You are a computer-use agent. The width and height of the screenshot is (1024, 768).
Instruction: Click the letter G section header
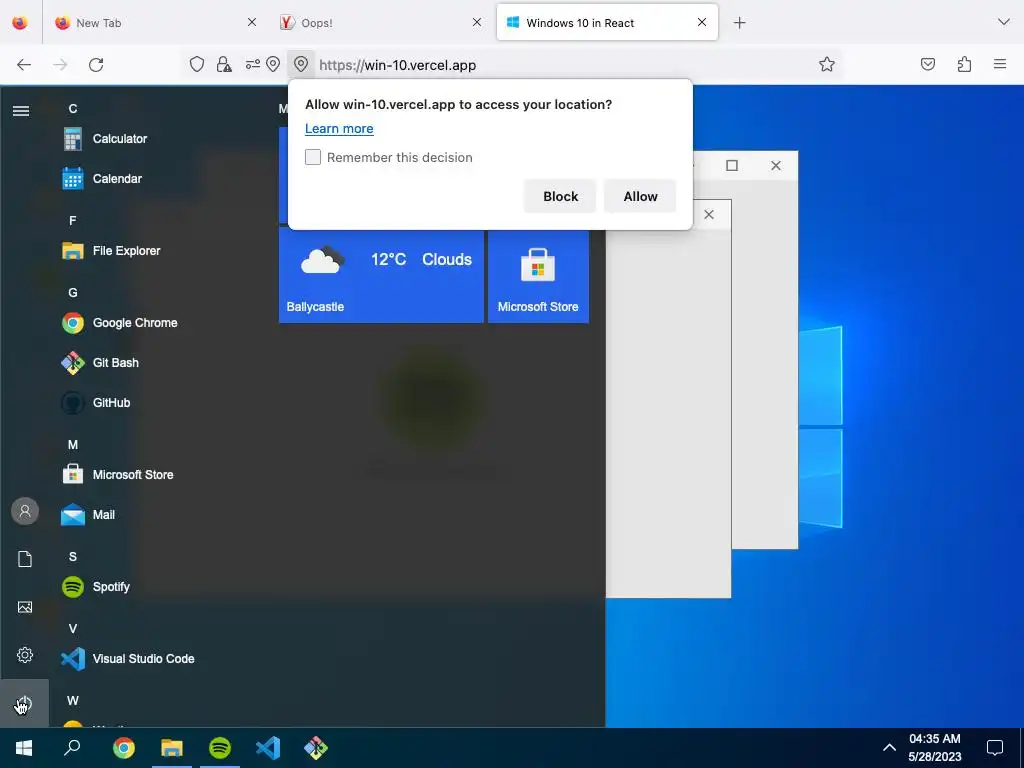coord(72,293)
